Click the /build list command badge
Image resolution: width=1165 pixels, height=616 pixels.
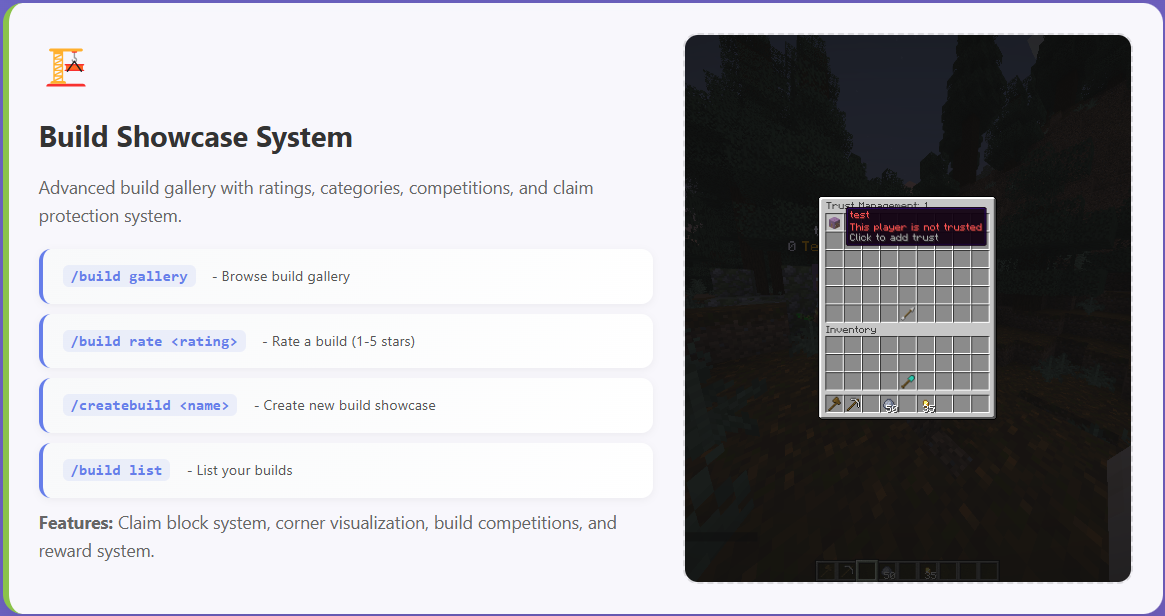[116, 470]
